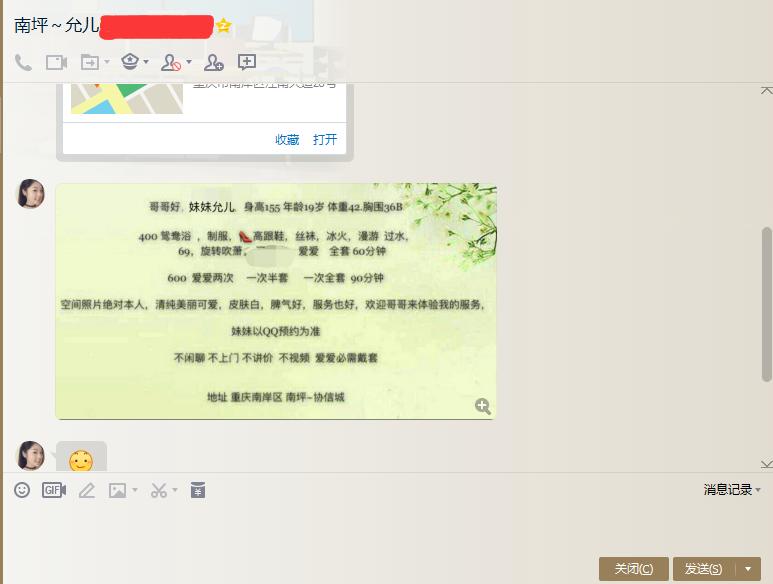Expand the screenshot scissors dropdown arrow
Screen dimensions: 773x584
(175, 490)
